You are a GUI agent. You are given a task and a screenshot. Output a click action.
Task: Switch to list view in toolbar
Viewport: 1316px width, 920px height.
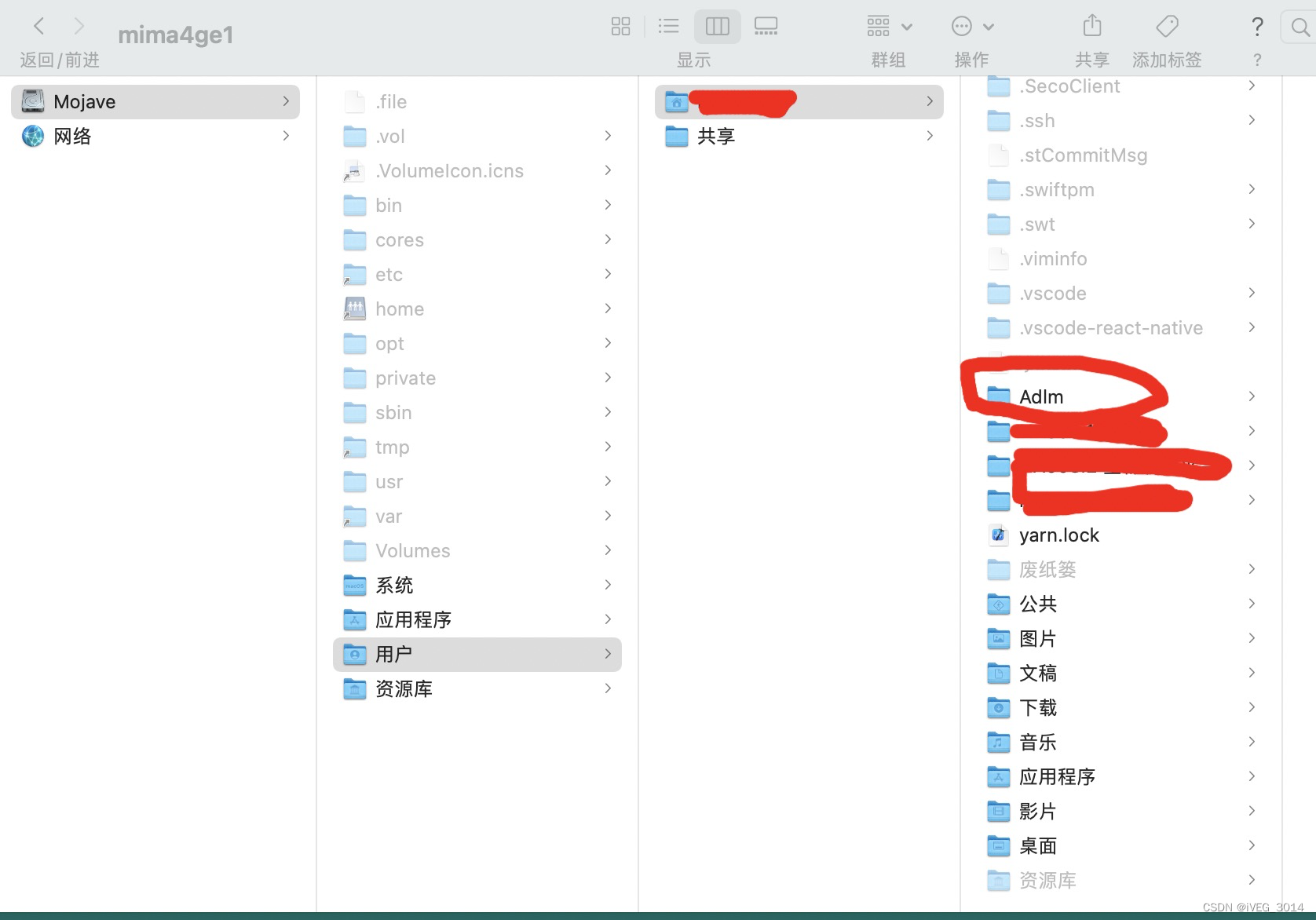(668, 27)
